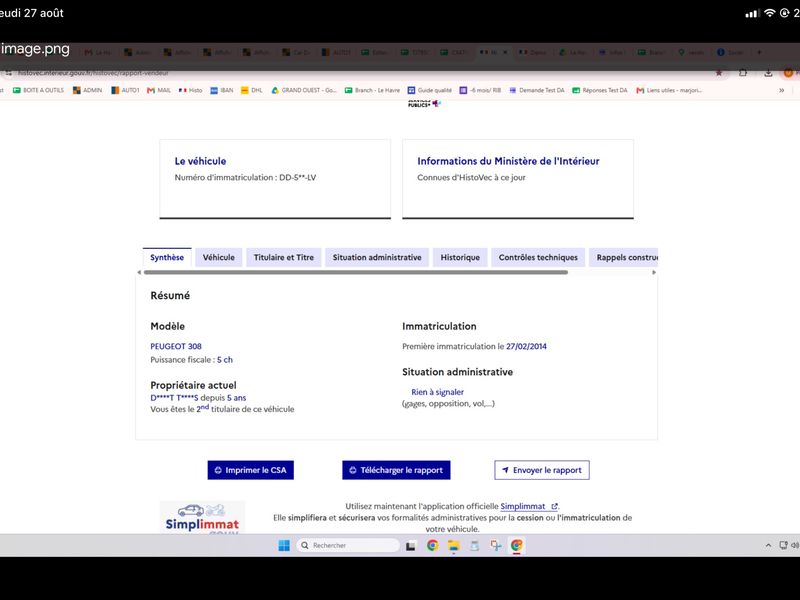This screenshot has height=600, width=800.
Task: Open the IBAN bookmark
Action: (222, 90)
